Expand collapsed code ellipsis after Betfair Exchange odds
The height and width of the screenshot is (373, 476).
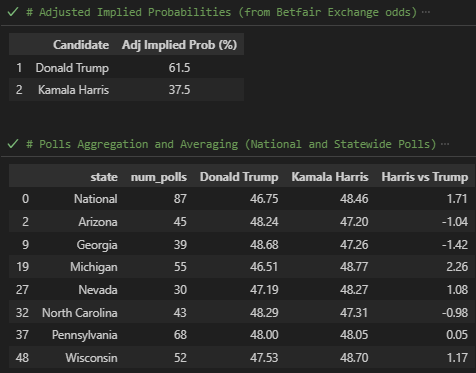pyautogui.click(x=426, y=12)
